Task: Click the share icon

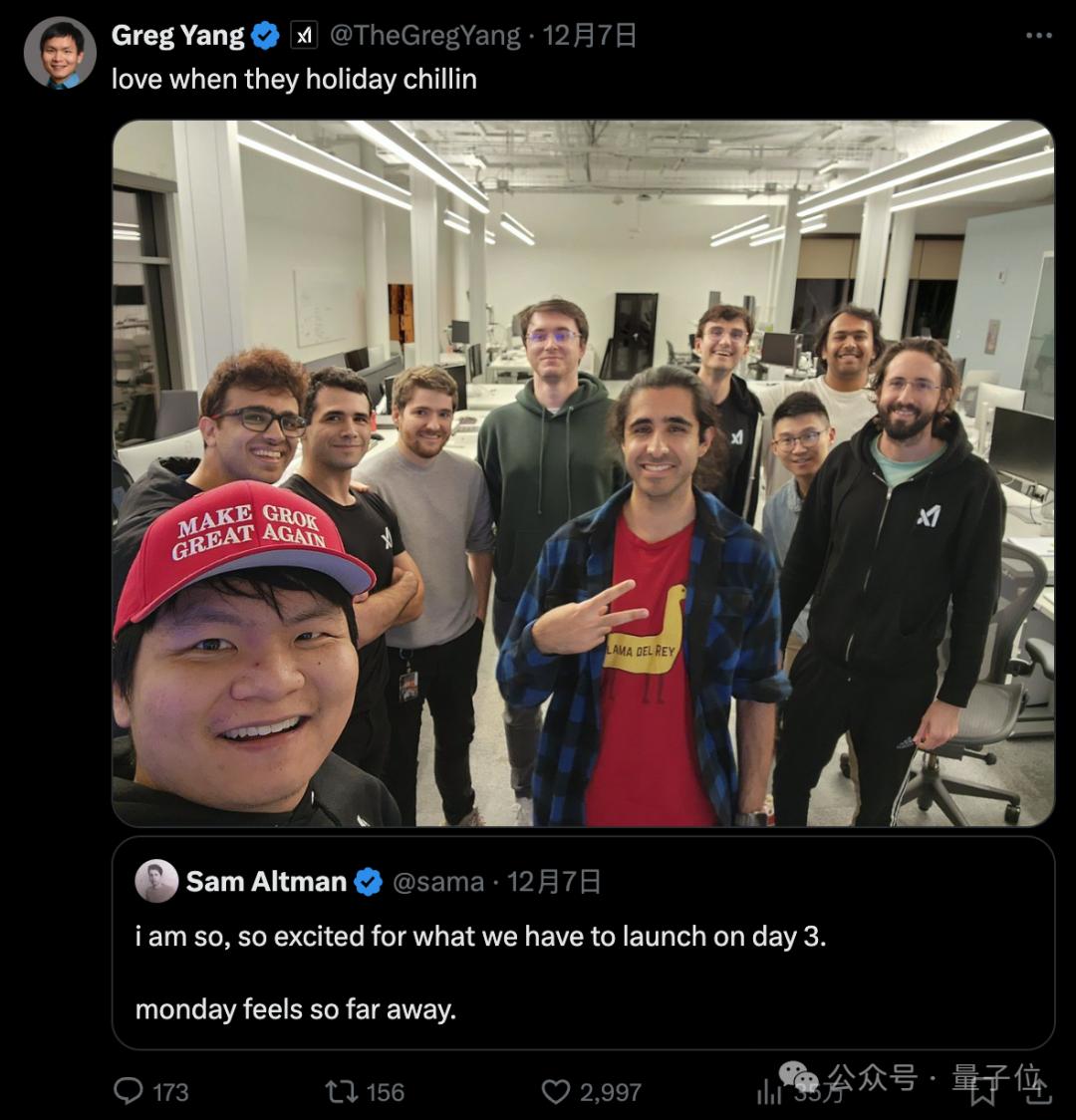Action: pyautogui.click(x=1039, y=1091)
